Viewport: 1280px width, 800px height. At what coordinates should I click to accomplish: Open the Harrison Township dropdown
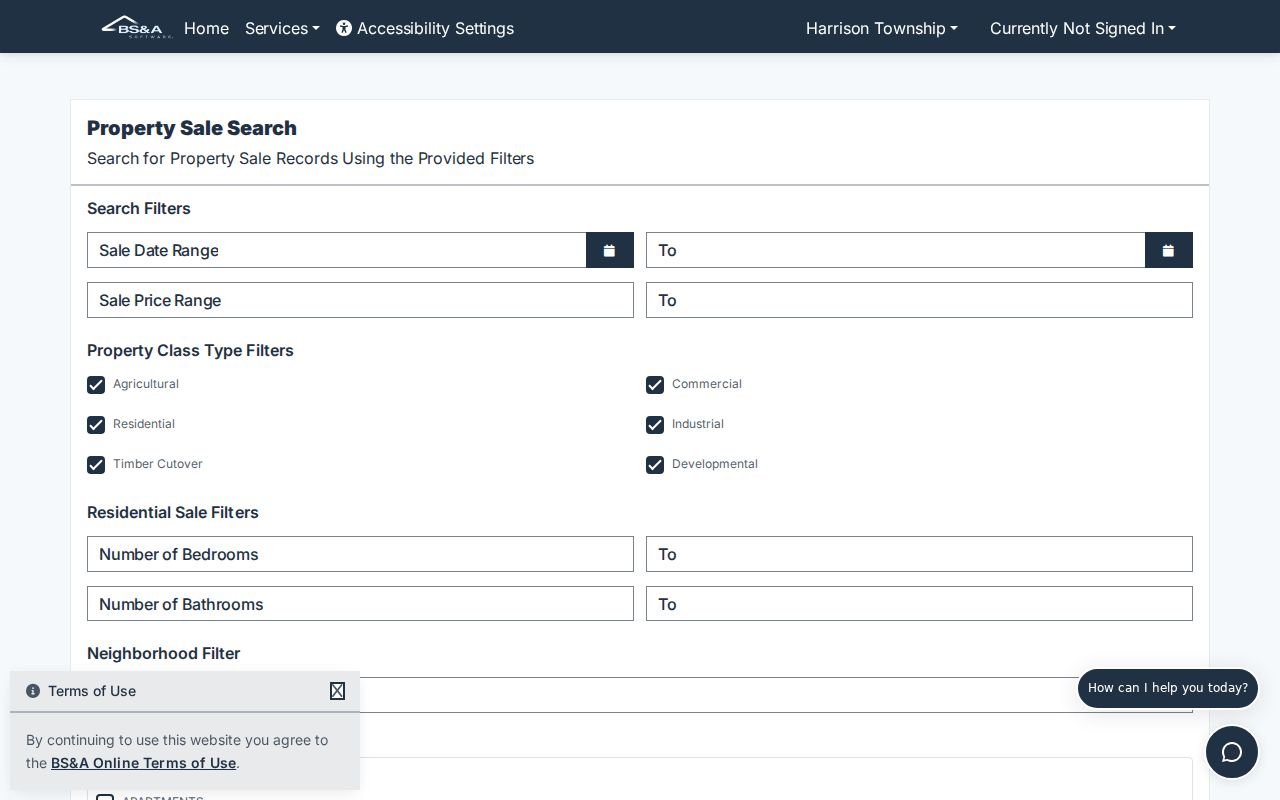click(x=882, y=28)
